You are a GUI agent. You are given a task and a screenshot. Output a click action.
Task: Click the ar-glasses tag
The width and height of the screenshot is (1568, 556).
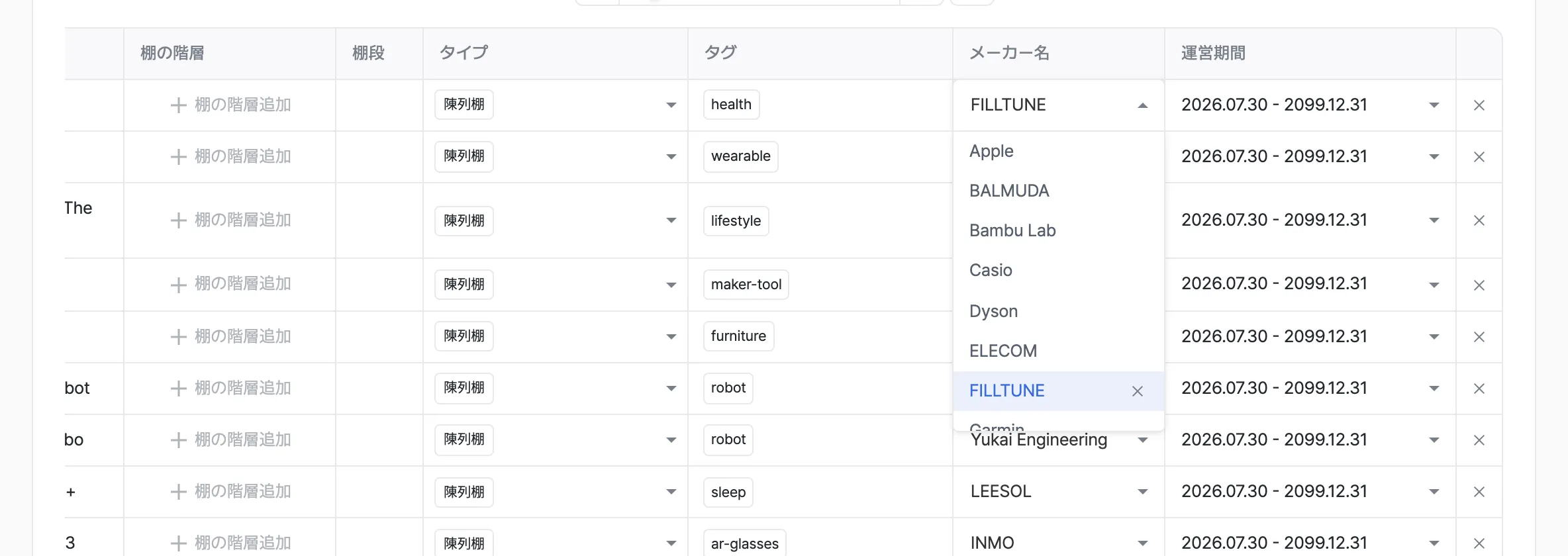coord(744,543)
